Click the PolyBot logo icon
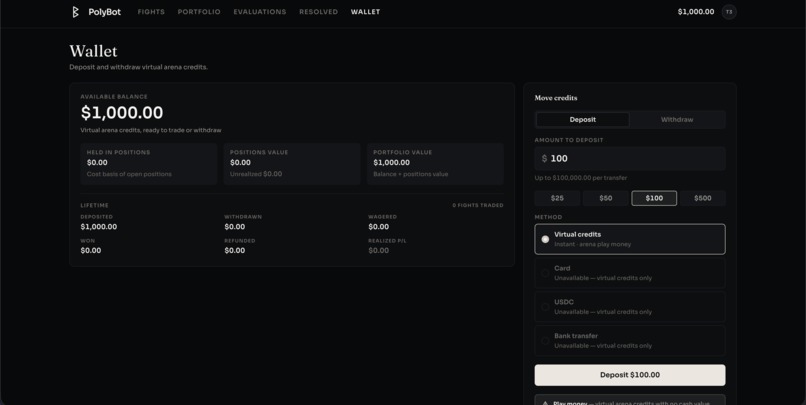 coord(76,12)
